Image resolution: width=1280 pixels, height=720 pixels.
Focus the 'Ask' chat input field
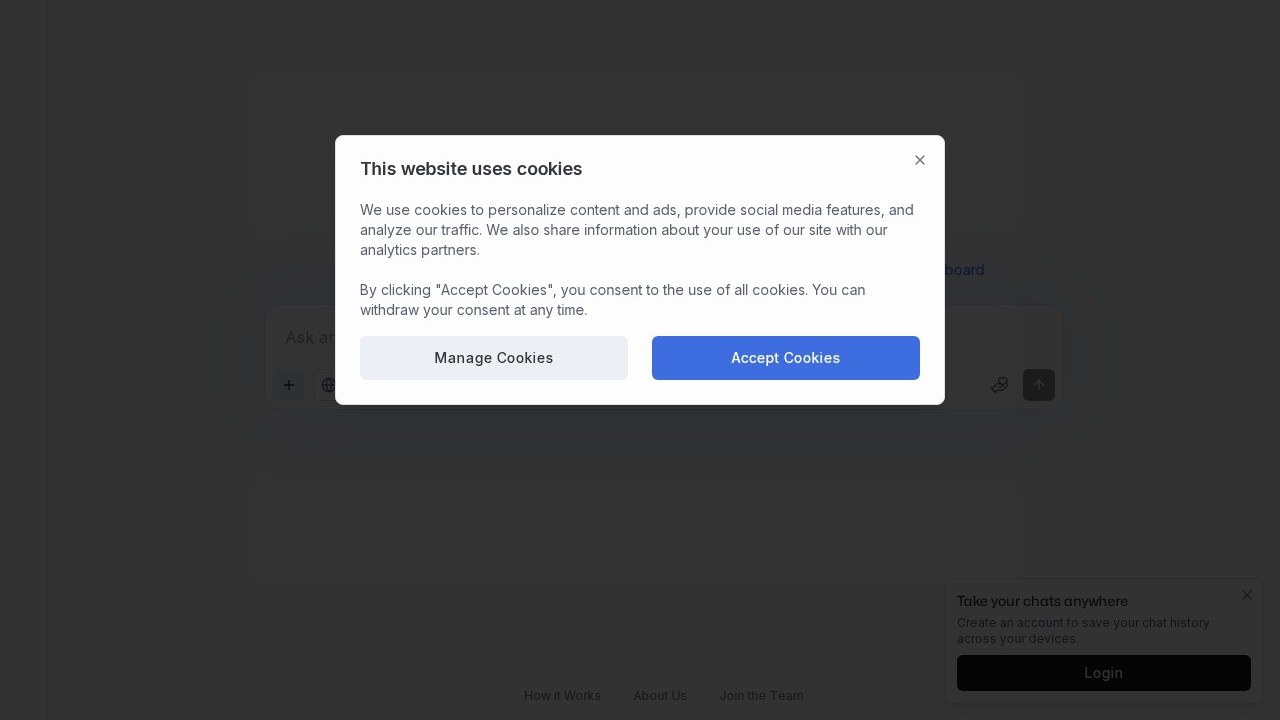coord(310,337)
